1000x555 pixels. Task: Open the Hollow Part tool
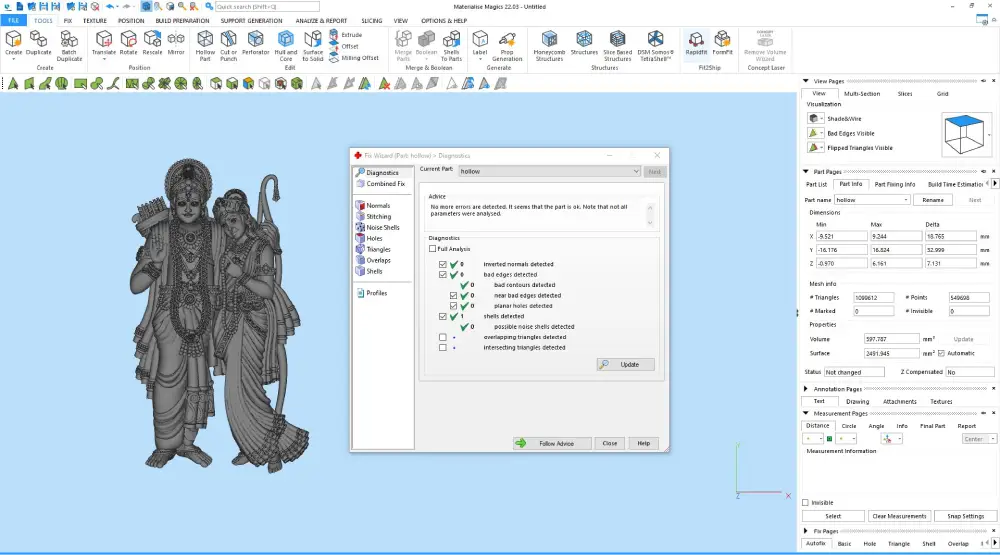[x=205, y=46]
